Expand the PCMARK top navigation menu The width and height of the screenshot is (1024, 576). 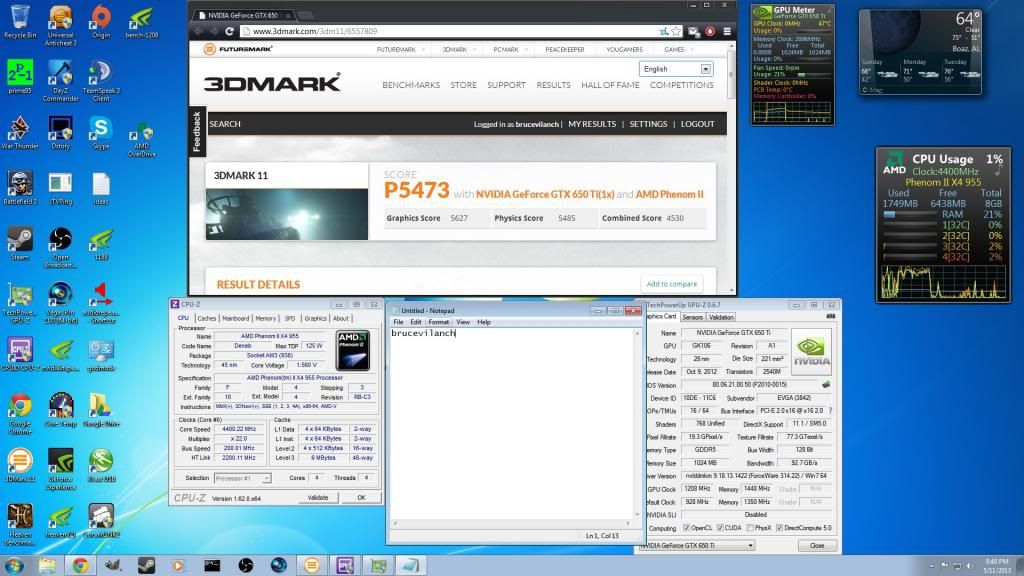pyautogui.click(x=509, y=50)
